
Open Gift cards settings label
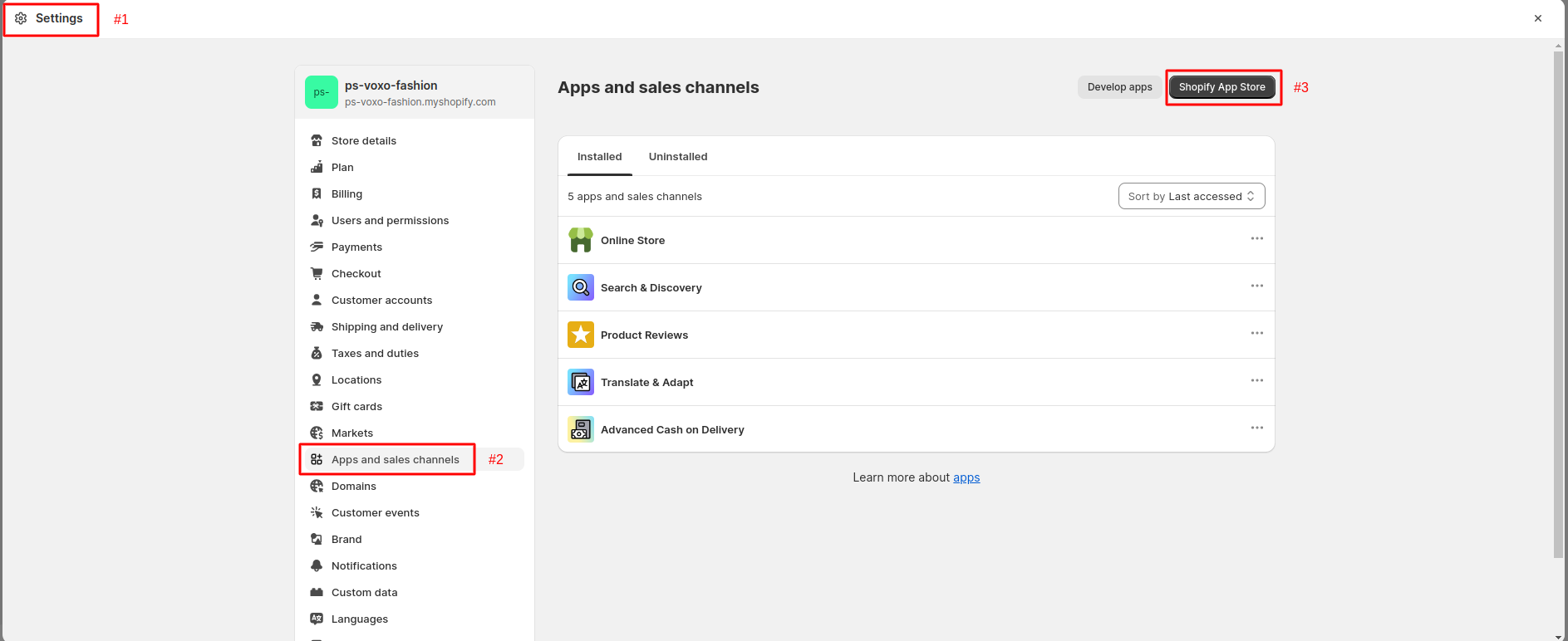(357, 406)
